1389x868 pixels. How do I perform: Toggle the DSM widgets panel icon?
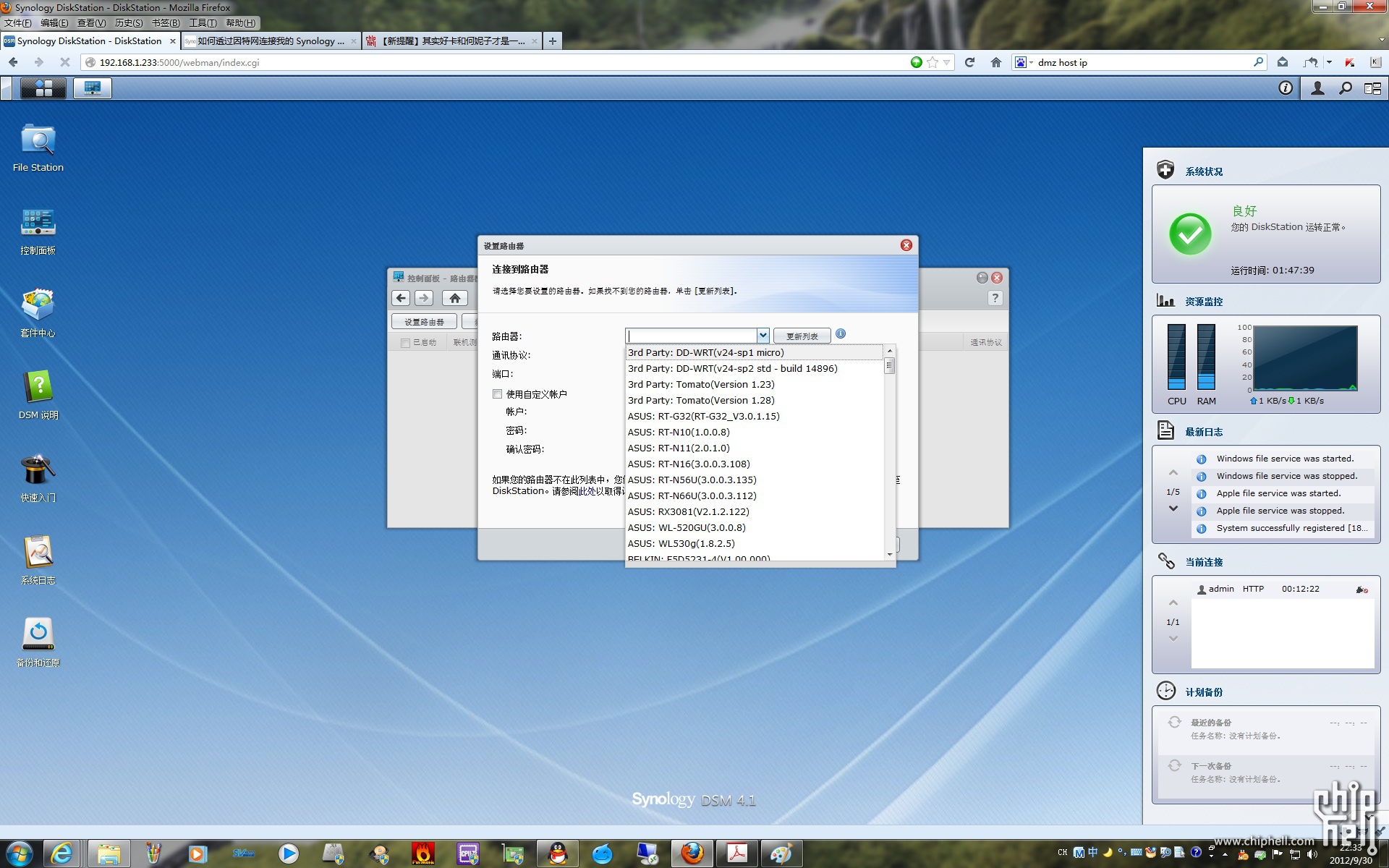click(1372, 88)
